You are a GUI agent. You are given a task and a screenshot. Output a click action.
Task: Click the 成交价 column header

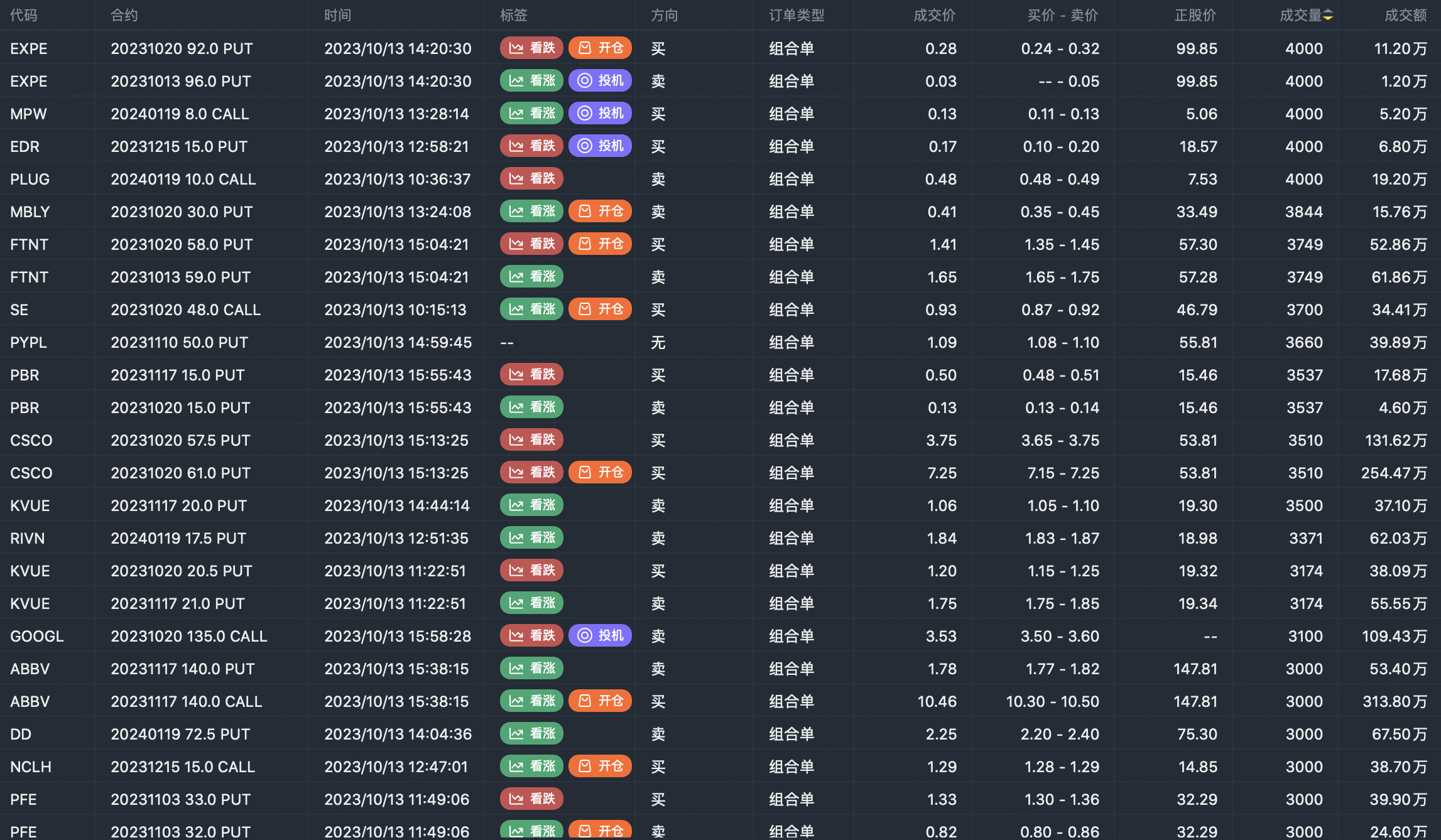(x=935, y=16)
